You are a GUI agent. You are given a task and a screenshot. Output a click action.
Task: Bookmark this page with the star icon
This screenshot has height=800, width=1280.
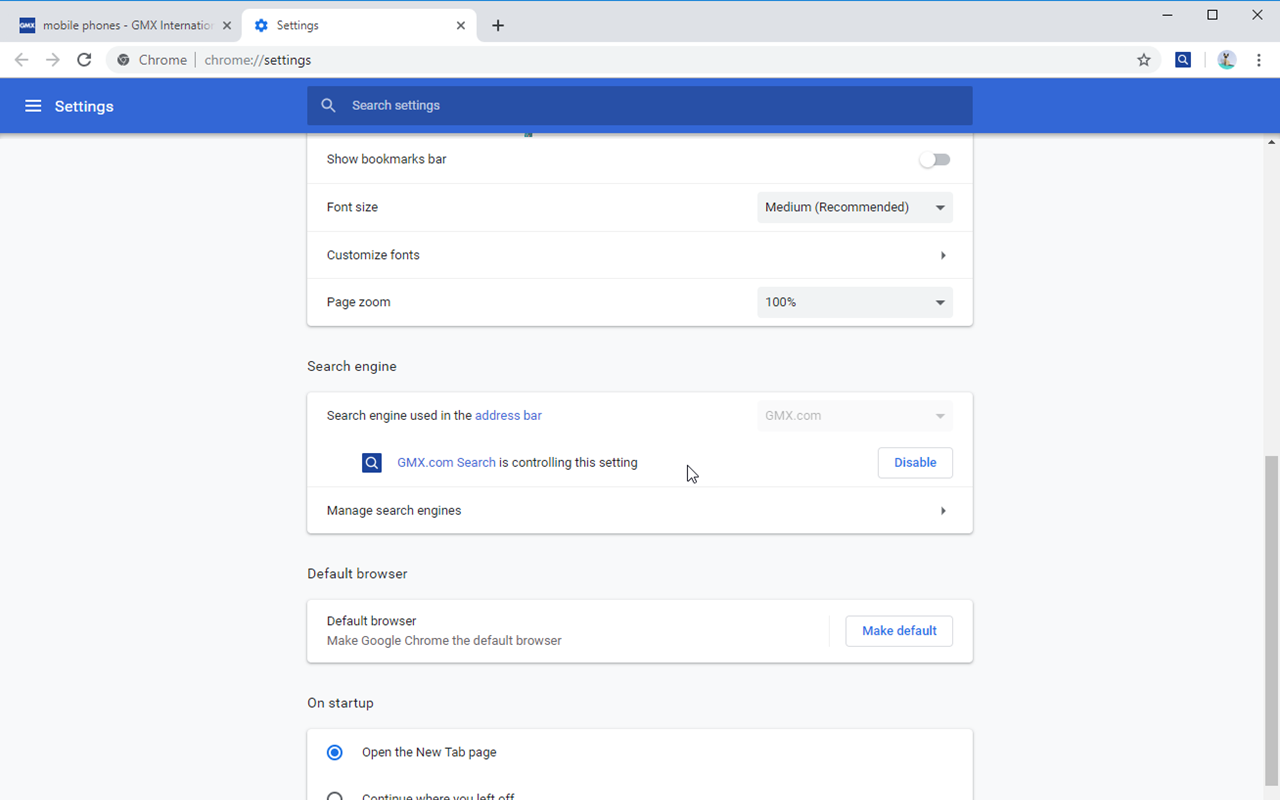1144,60
